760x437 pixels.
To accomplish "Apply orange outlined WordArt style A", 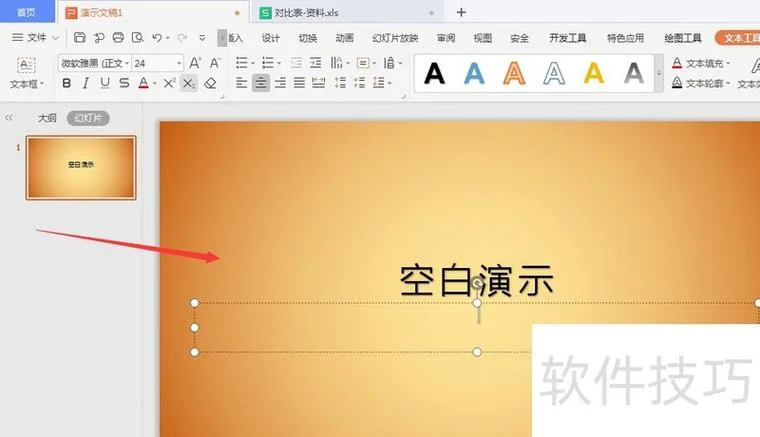I will (514, 74).
